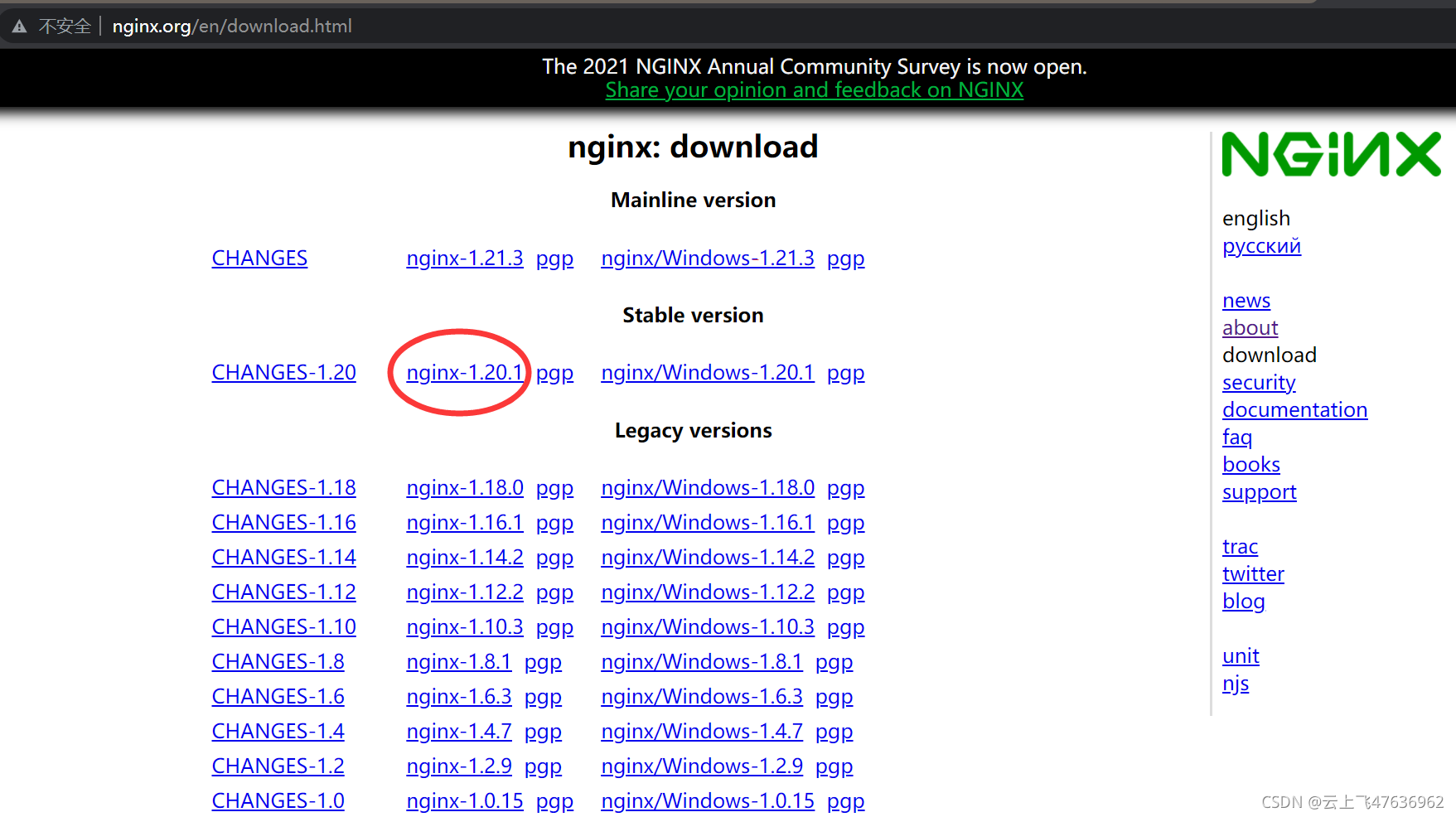Download nginx/Windows-1.8.1
This screenshot has width=1456, height=817.
702,662
